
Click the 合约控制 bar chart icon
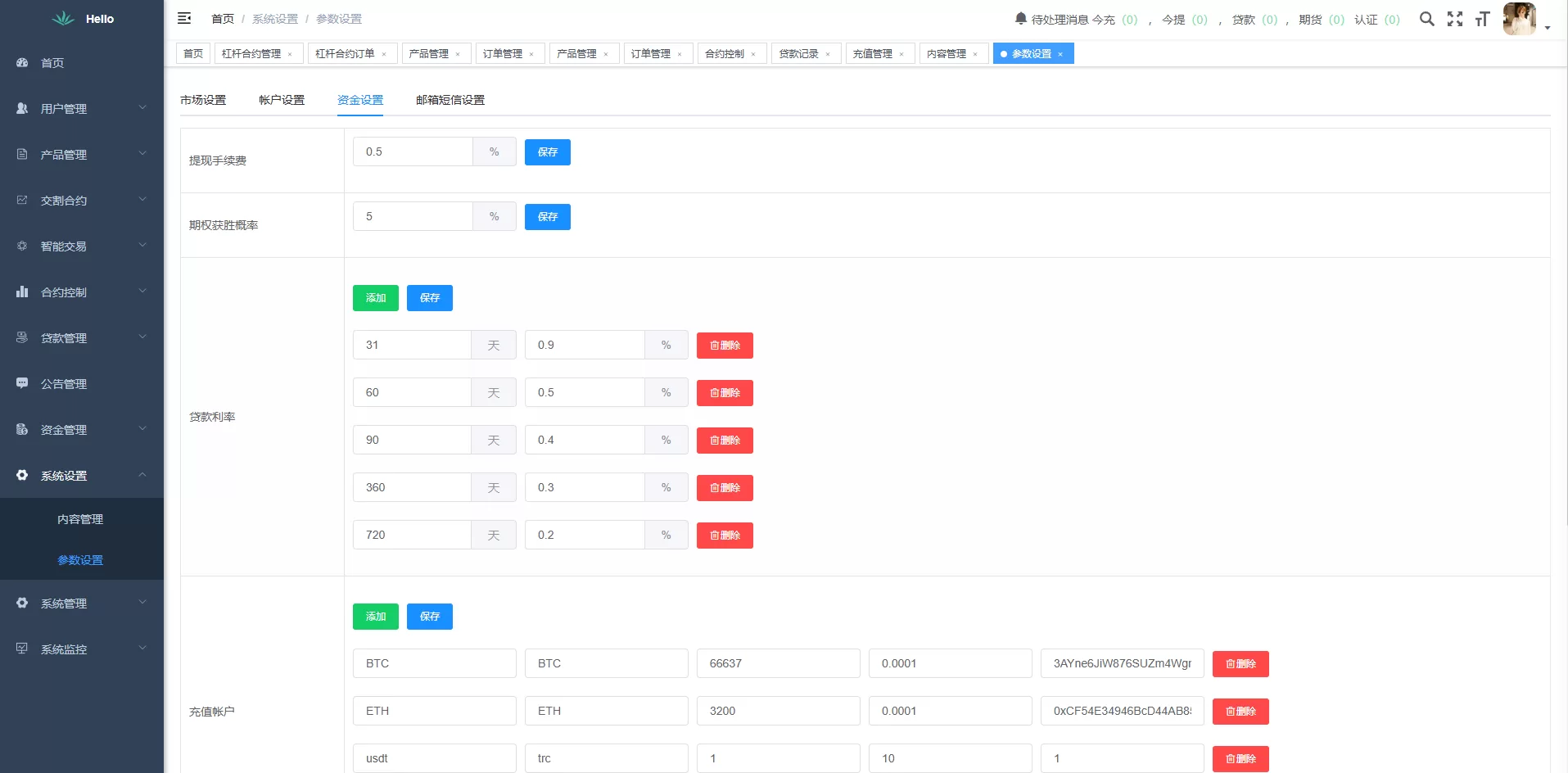tap(22, 292)
